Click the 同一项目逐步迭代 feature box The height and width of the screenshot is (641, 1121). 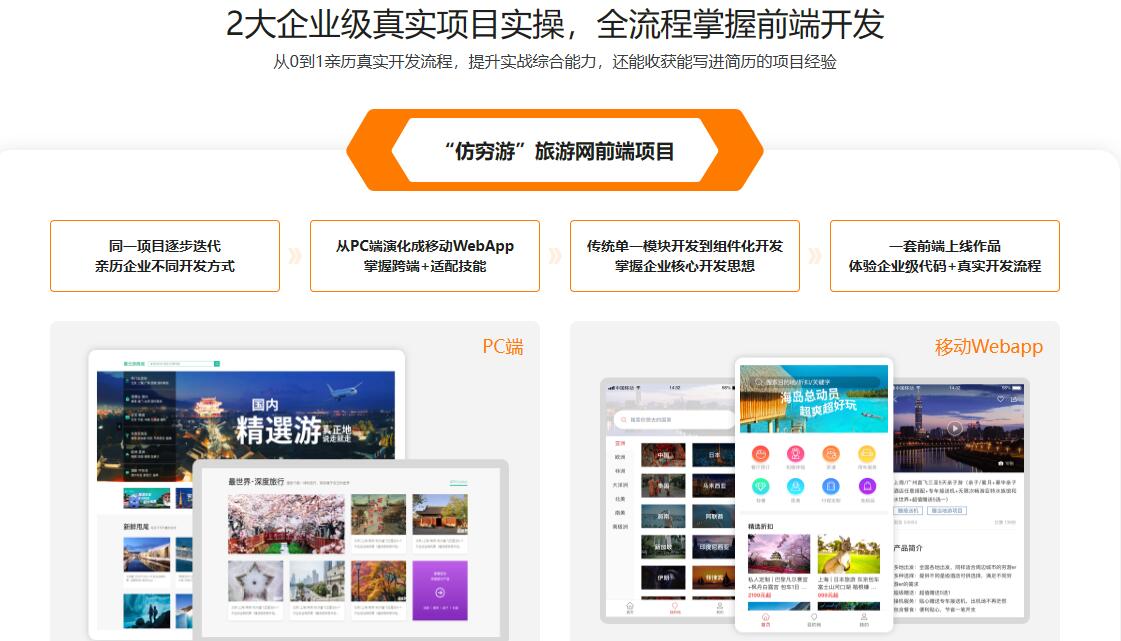click(165, 256)
